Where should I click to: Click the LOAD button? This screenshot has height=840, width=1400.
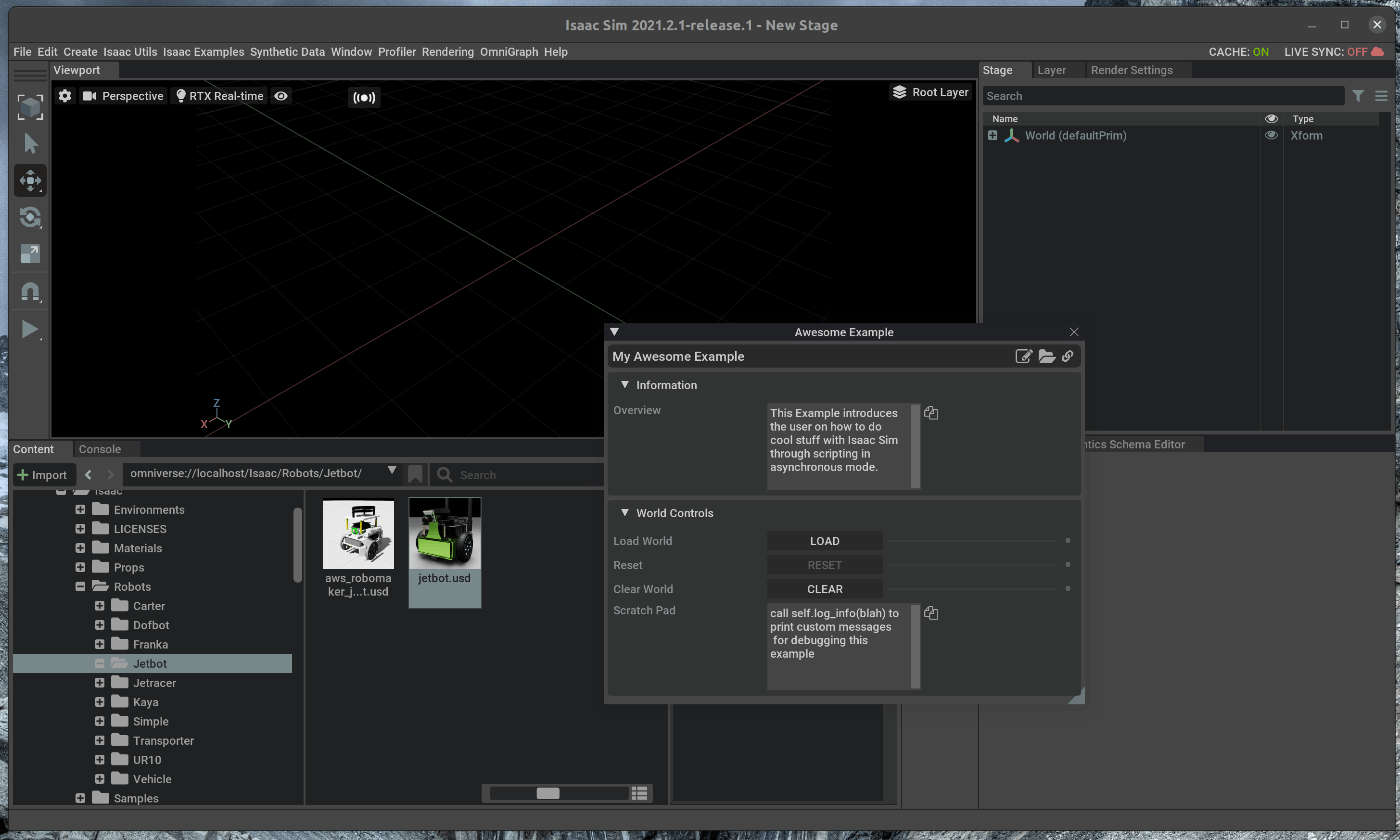pyautogui.click(x=825, y=541)
